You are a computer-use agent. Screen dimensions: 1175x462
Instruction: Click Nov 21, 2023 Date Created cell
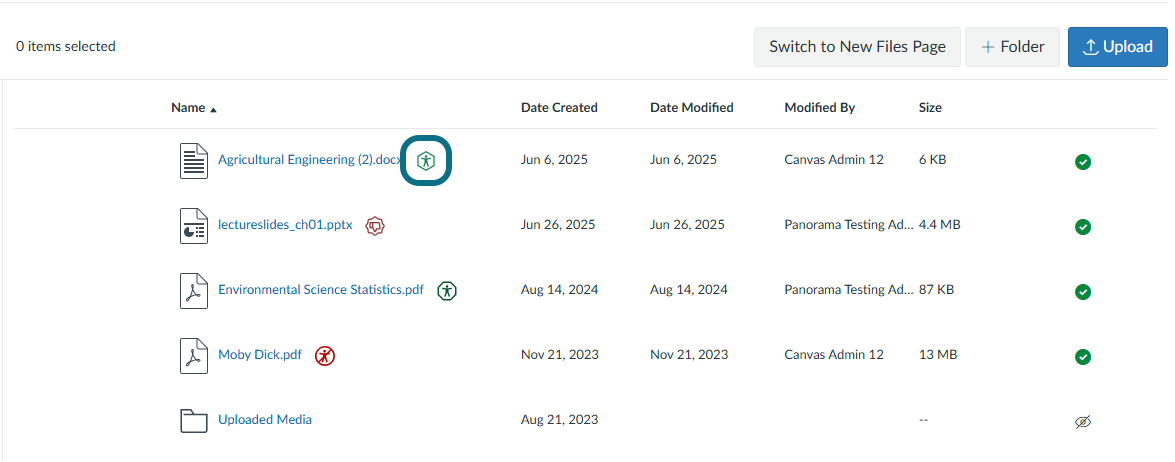point(560,355)
